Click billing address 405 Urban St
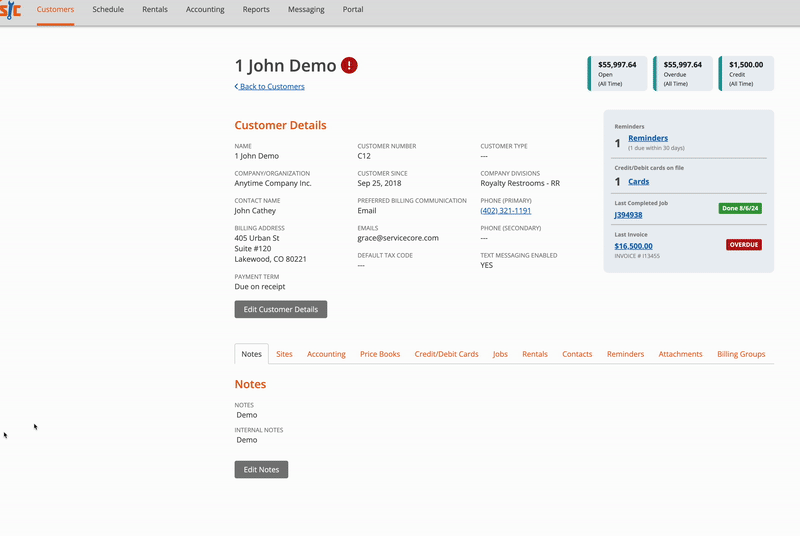 (257, 238)
